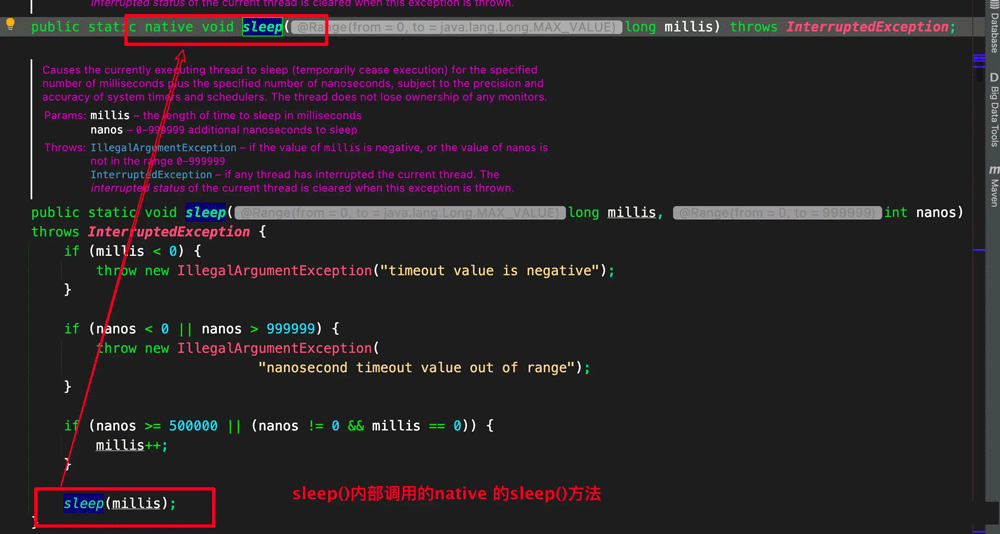Open the Big Data Tools side tab
This screenshot has height=534, width=1000.
tap(993, 110)
